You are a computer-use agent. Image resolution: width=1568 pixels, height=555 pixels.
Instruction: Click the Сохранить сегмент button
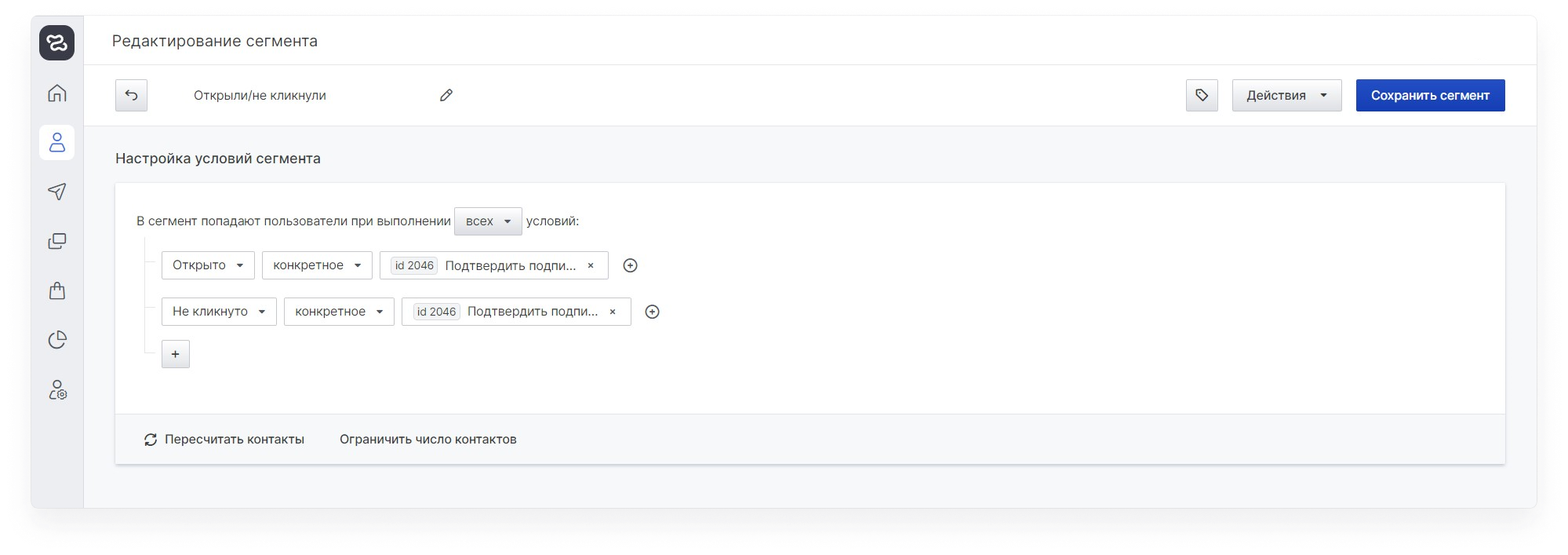coord(1430,95)
